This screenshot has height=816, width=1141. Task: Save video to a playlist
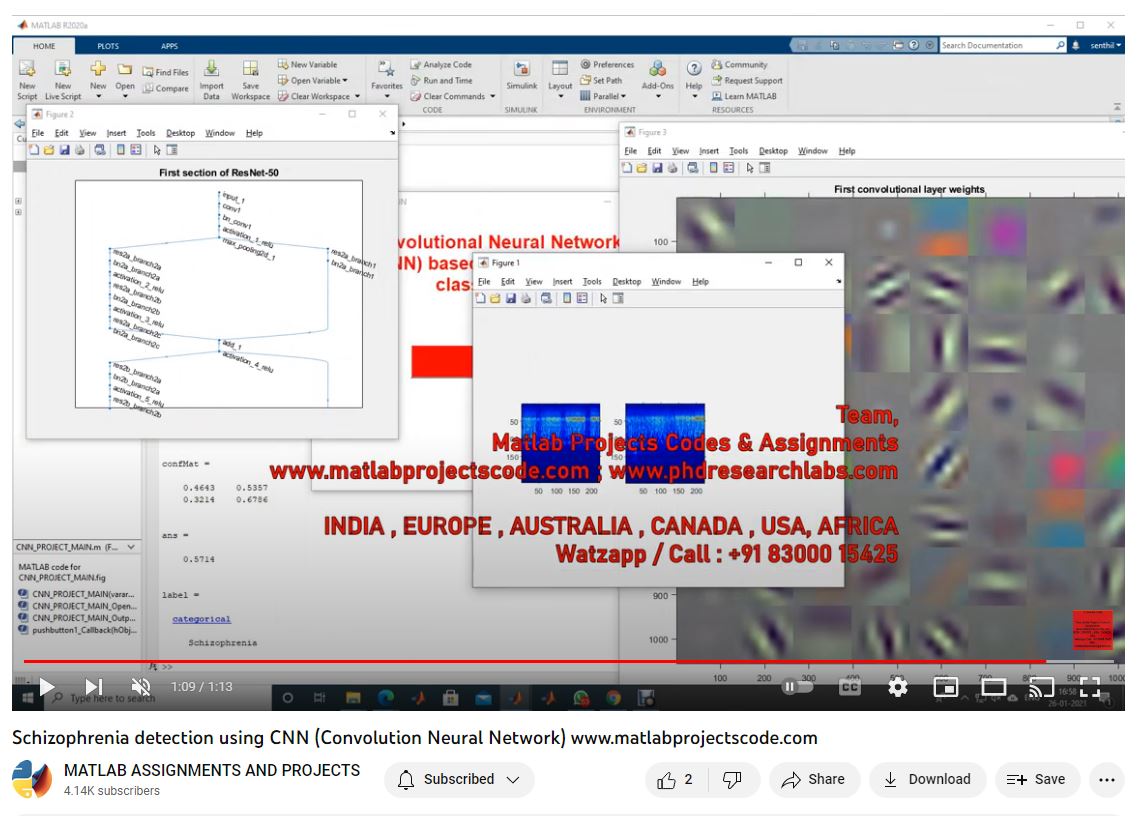(1035, 780)
